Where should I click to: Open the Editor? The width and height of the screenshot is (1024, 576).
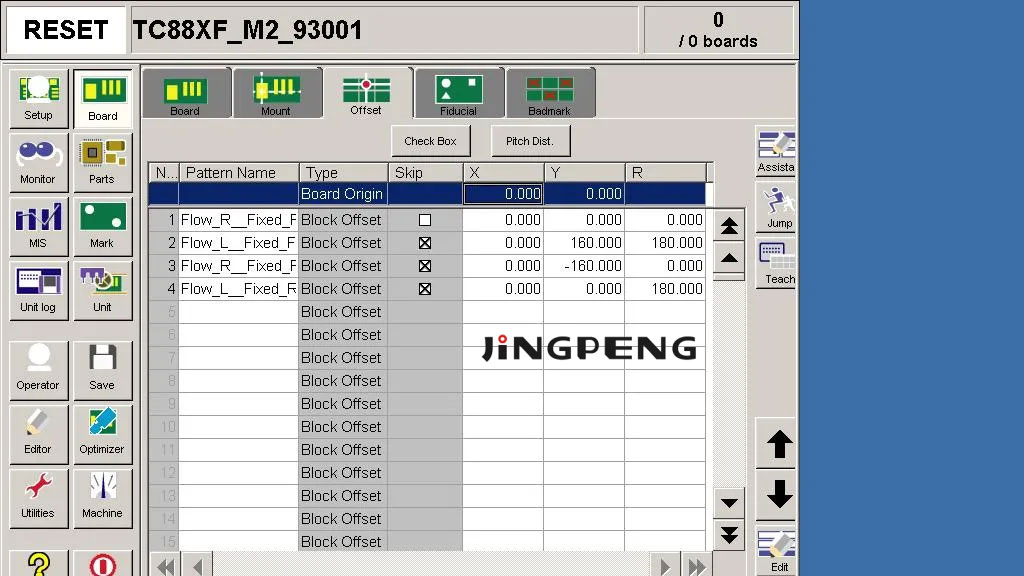click(x=39, y=434)
